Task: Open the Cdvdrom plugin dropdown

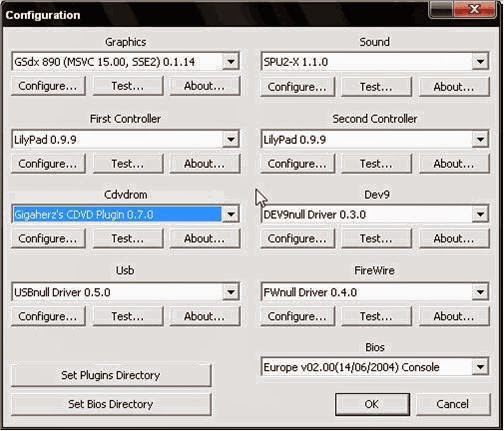Action: 231,214
